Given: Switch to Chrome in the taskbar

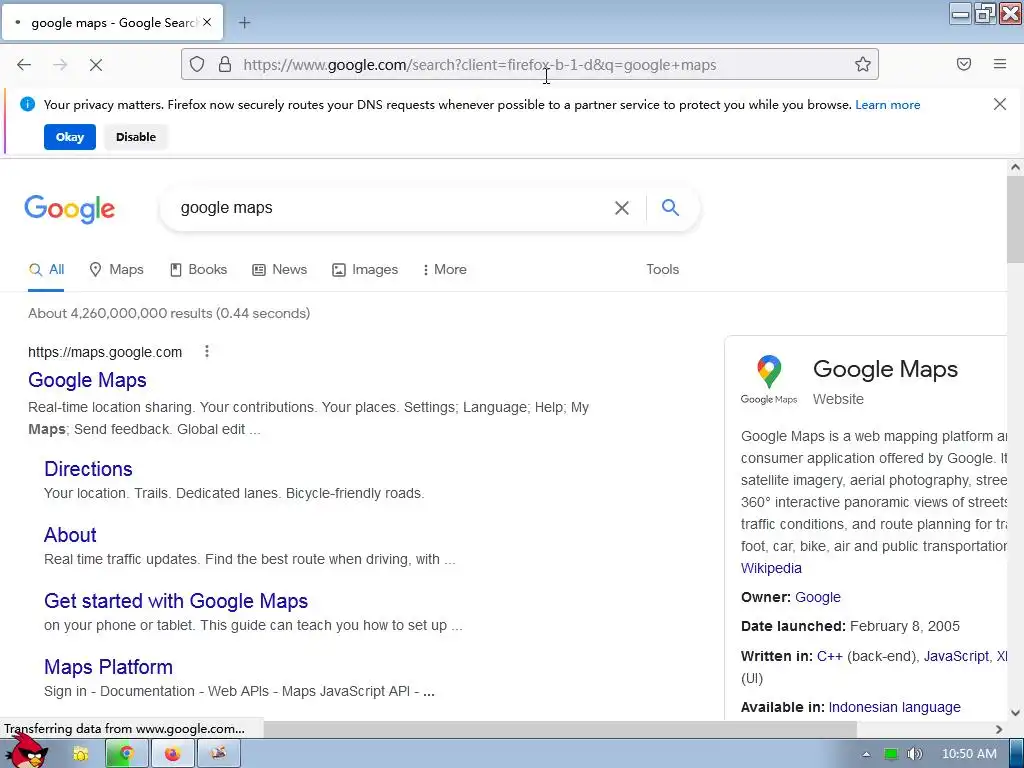Looking at the screenshot, I should tap(127, 754).
